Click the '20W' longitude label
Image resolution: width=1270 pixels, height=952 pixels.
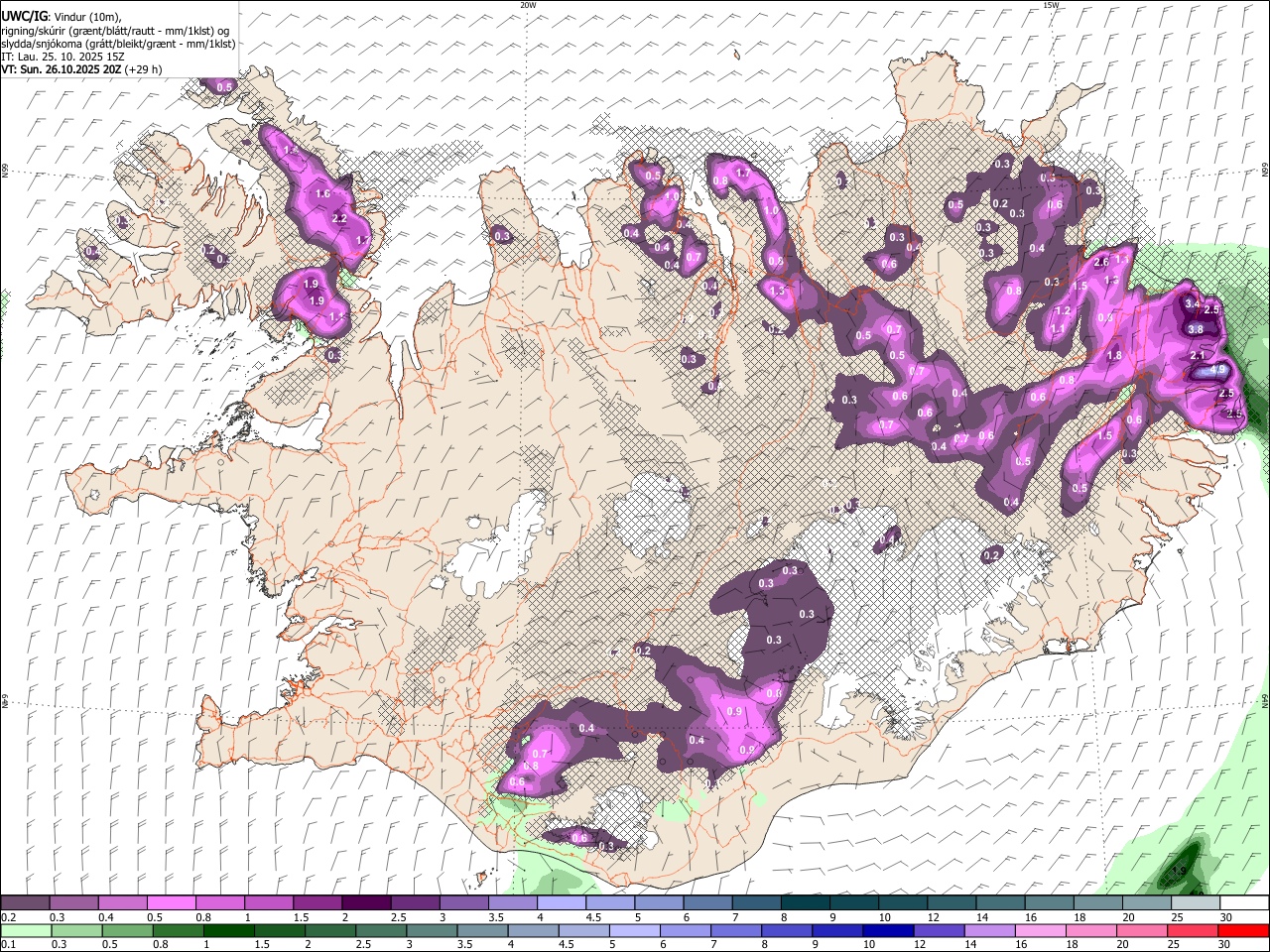528,5
